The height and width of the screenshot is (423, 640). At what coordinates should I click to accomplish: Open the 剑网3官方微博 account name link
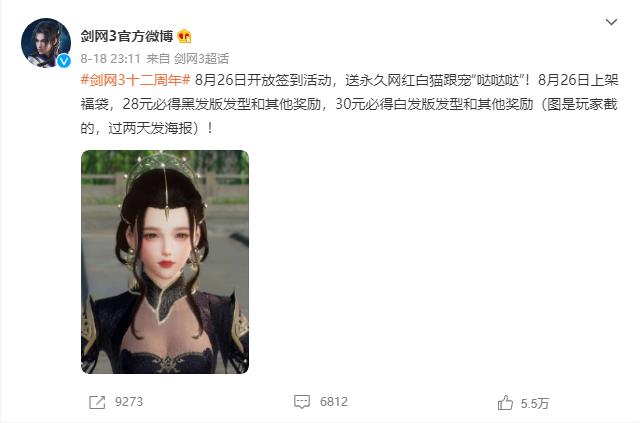click(x=127, y=36)
